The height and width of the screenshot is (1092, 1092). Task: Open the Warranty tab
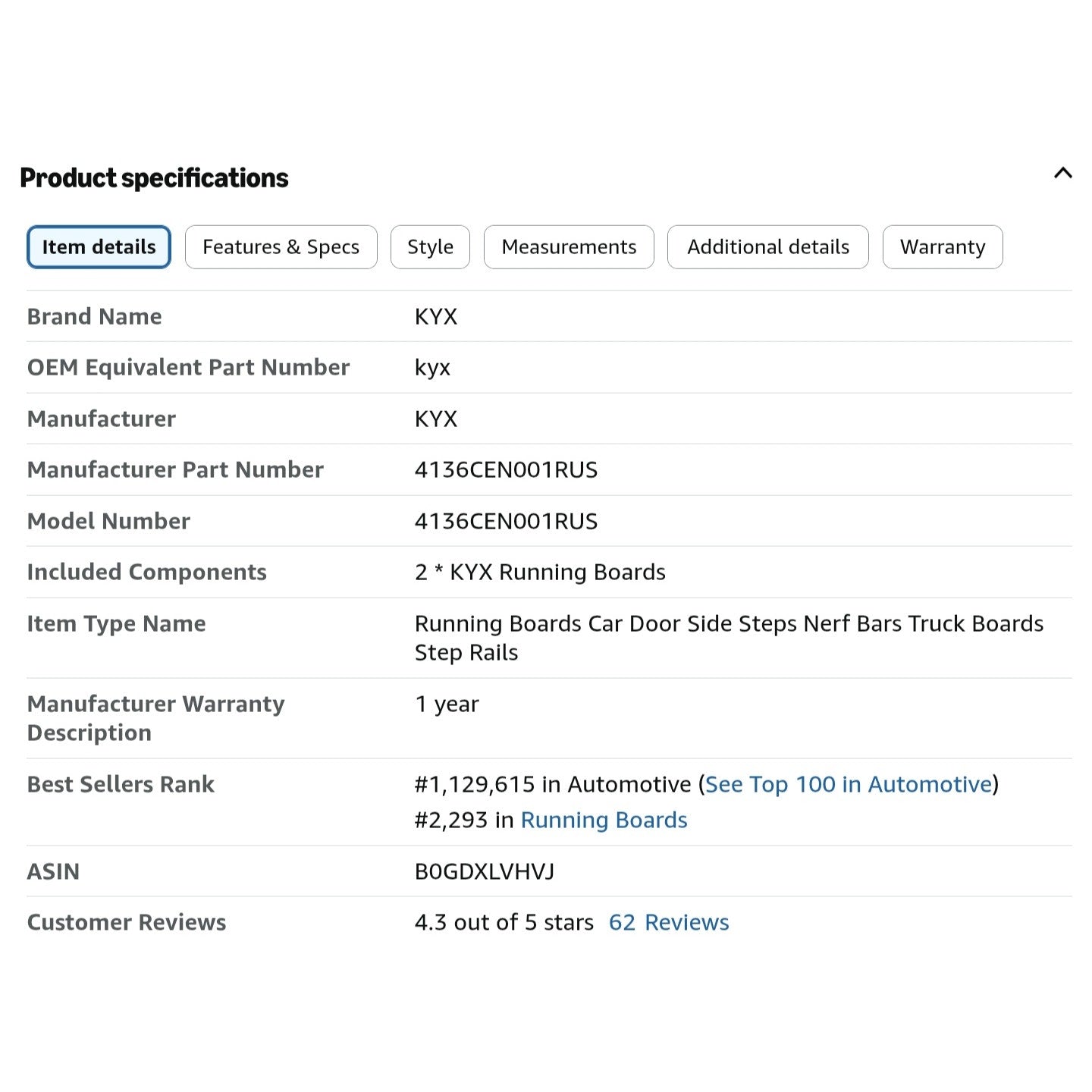(x=943, y=247)
